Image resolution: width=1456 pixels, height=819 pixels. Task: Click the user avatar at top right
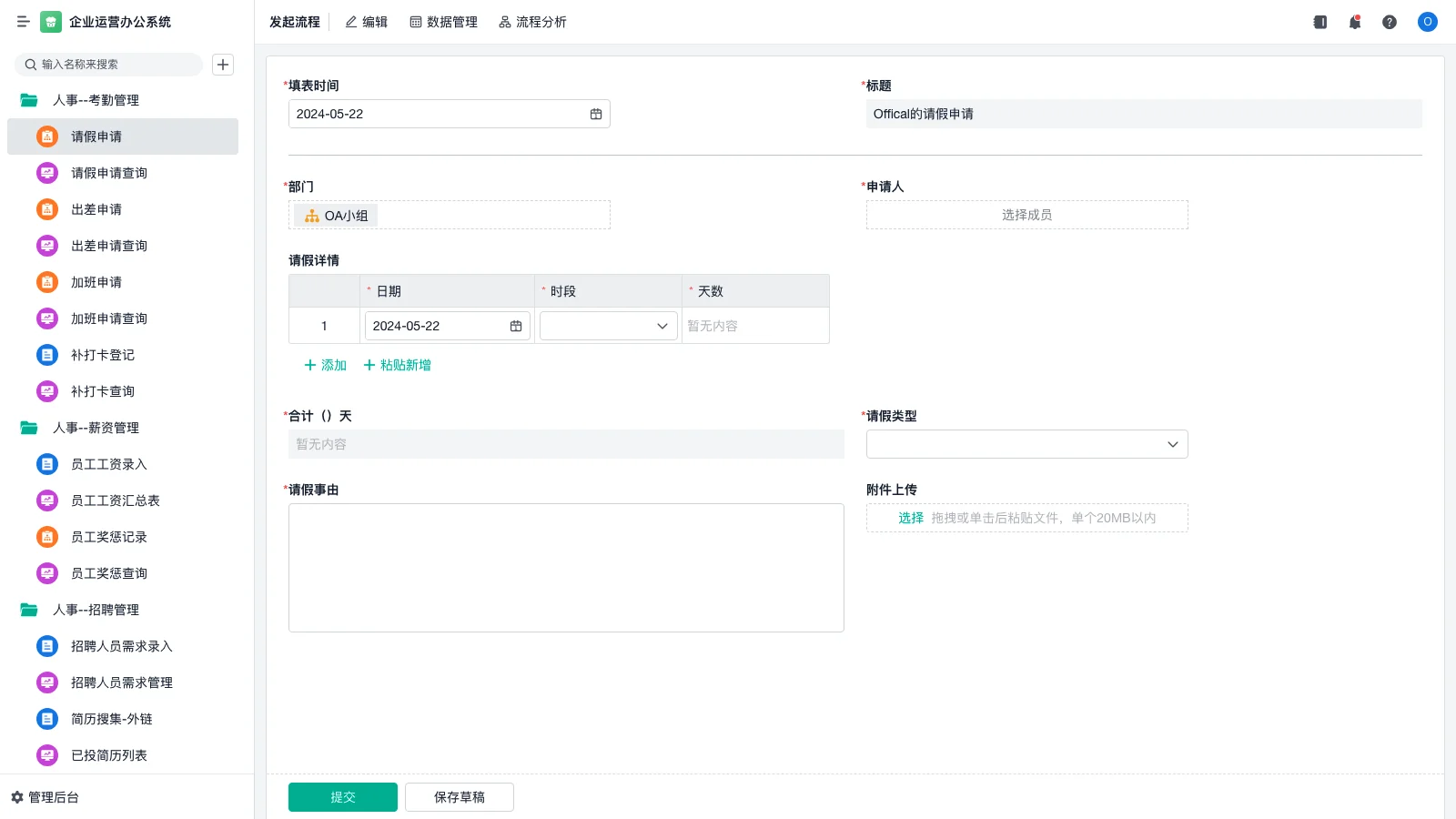1427,22
